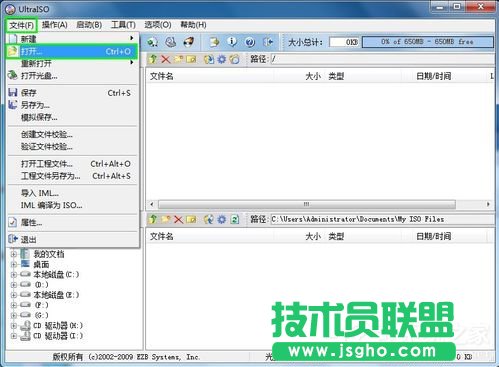499x367 pixels.
Task: Click blue gear icon in upper pane toolbar
Action: [222, 59]
